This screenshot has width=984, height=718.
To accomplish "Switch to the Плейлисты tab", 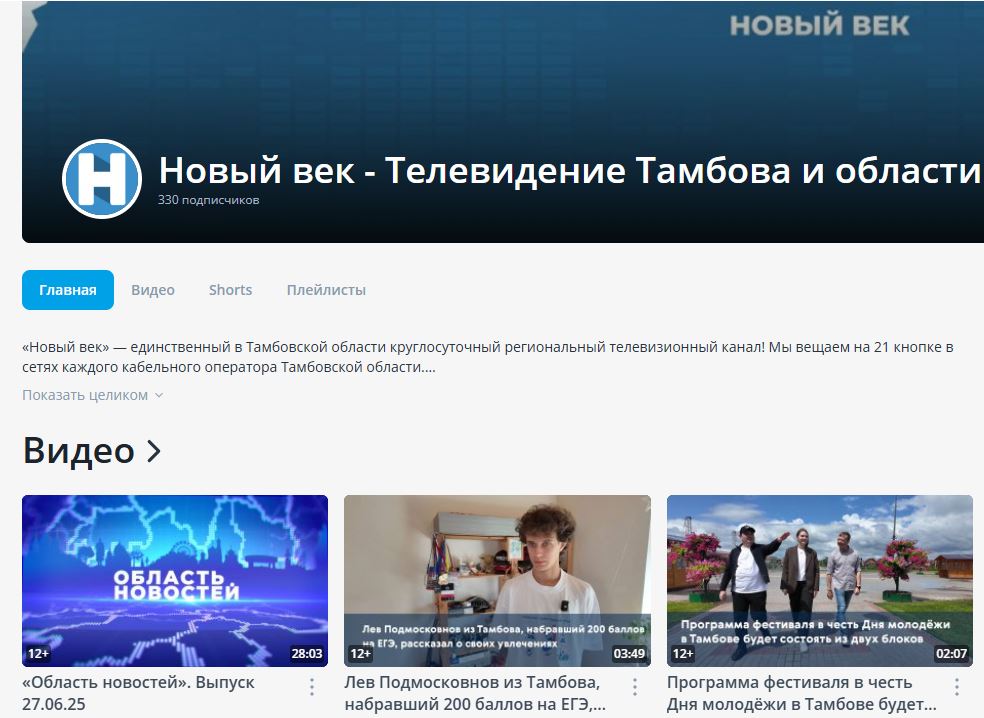I will coord(326,290).
